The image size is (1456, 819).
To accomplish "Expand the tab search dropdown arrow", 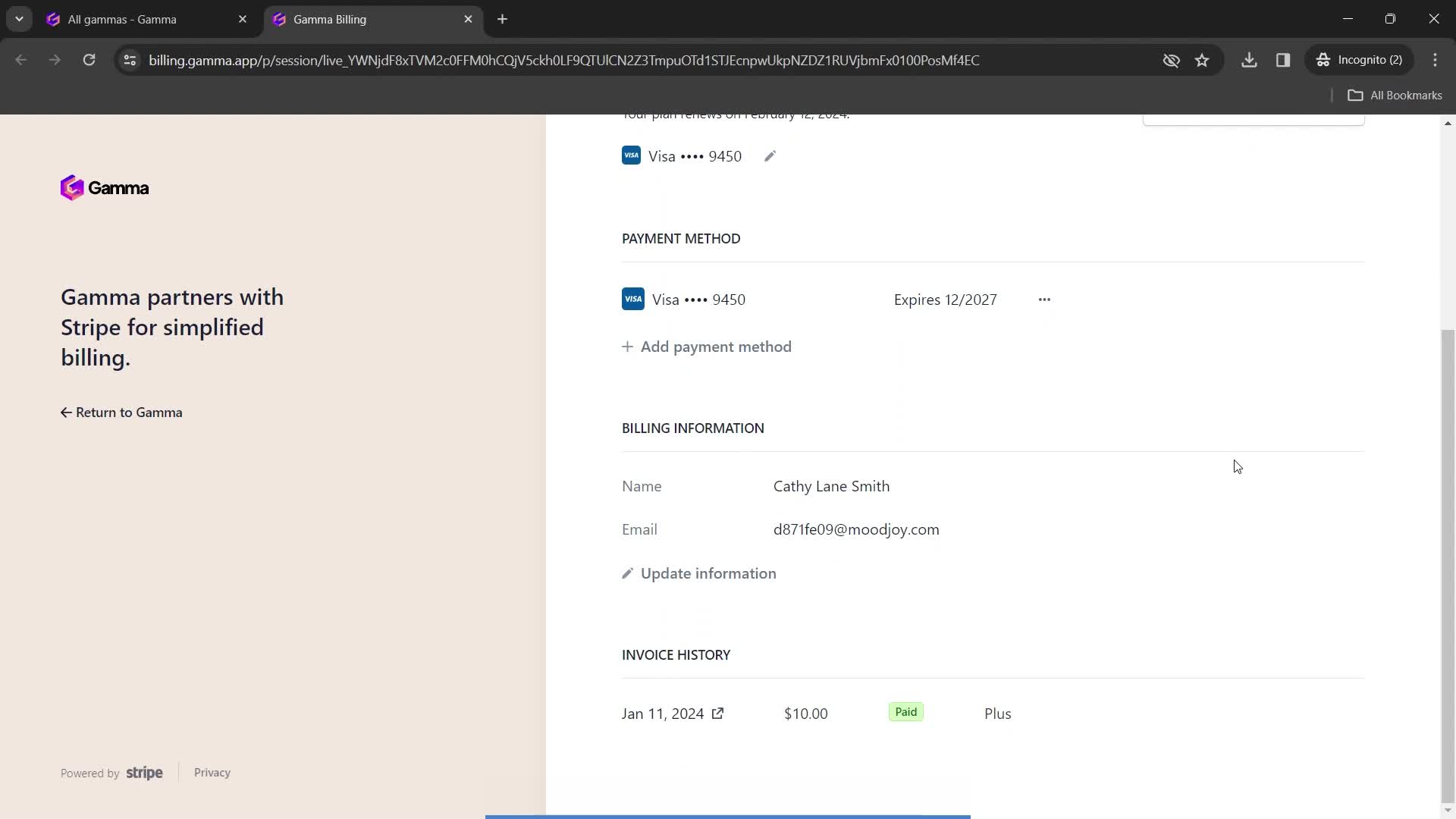I will (19, 19).
